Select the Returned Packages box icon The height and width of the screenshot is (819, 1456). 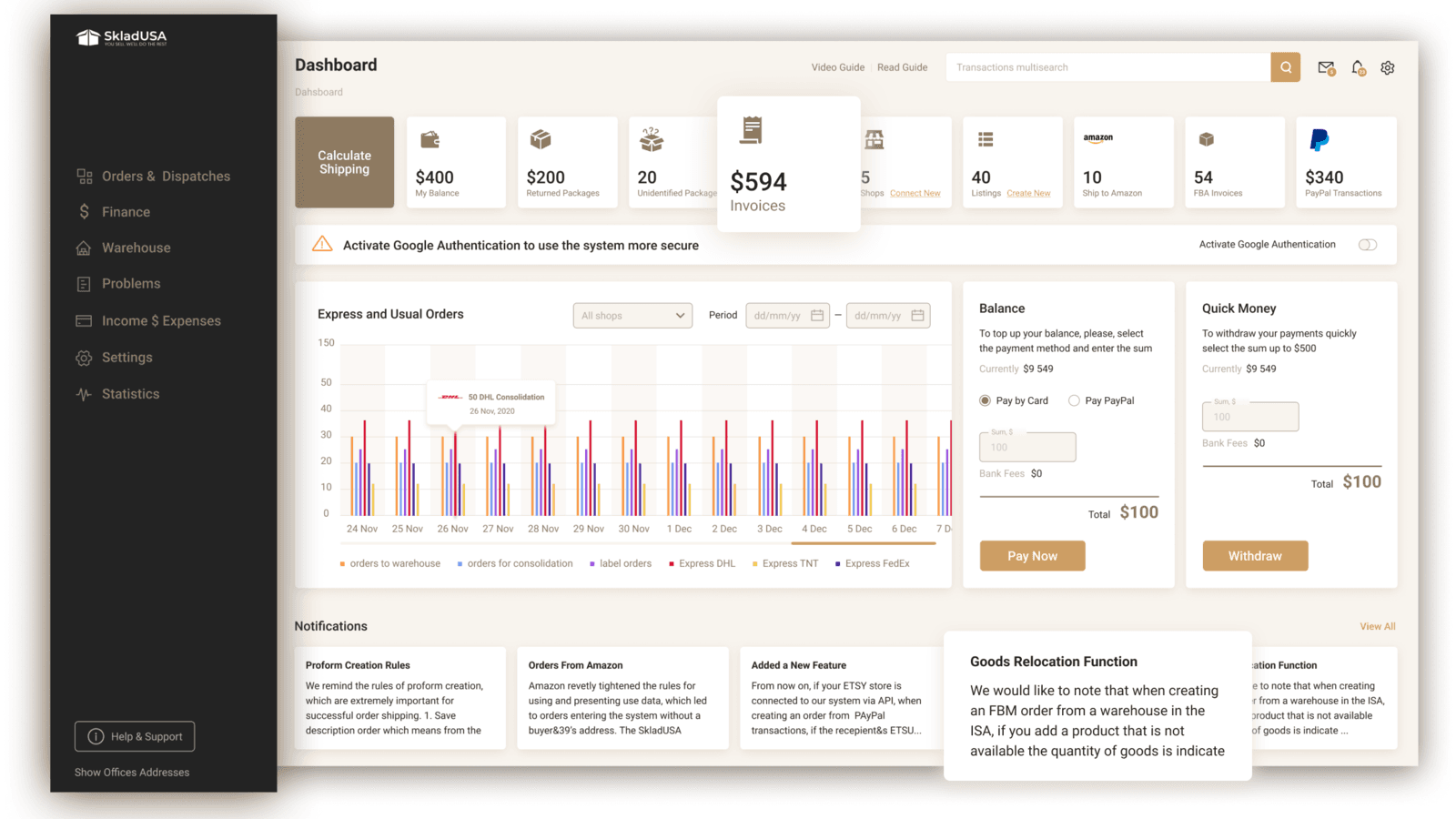541,139
